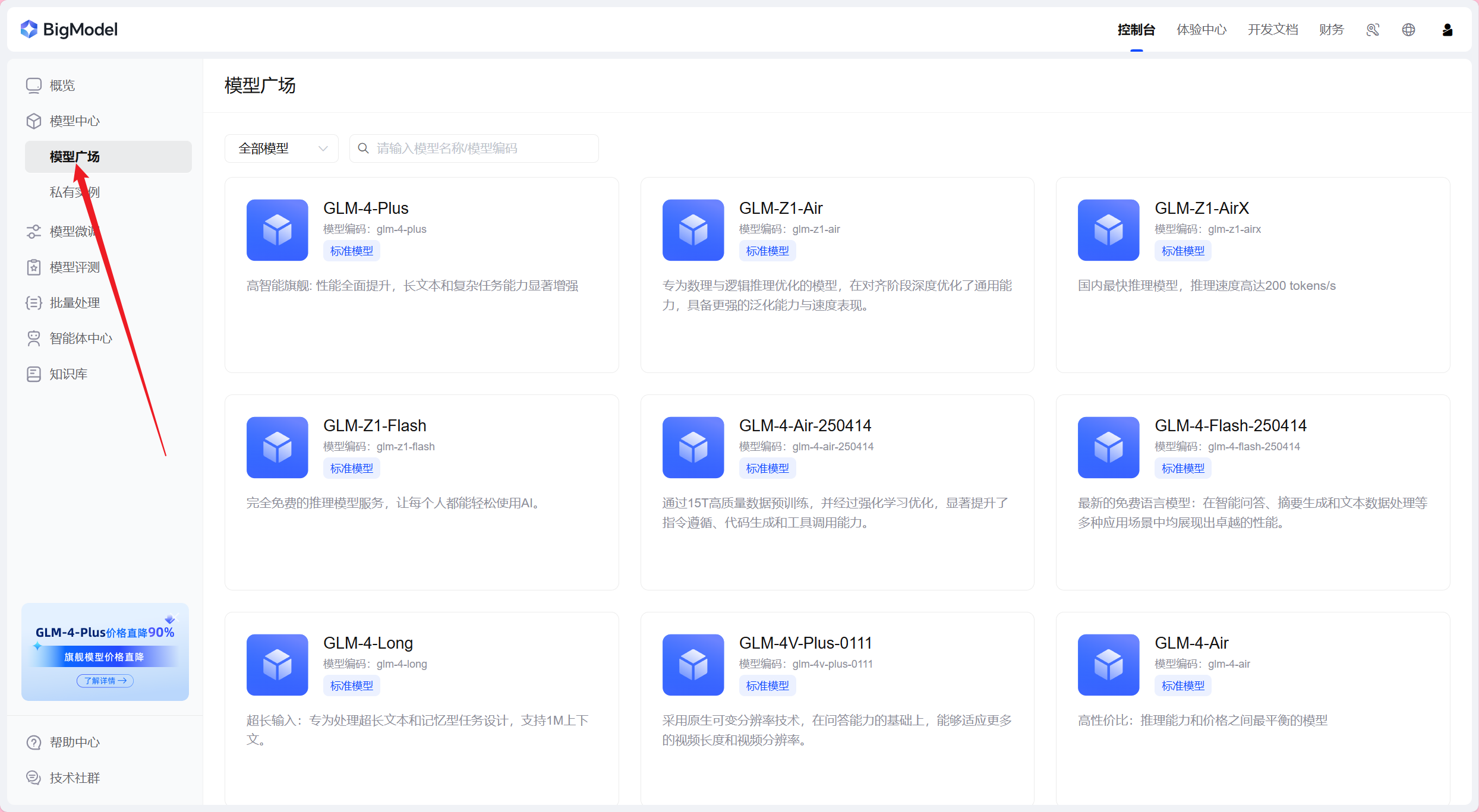Switch to 体验中心 top tab
Viewport: 1479px width, 812px height.
click(x=1202, y=30)
